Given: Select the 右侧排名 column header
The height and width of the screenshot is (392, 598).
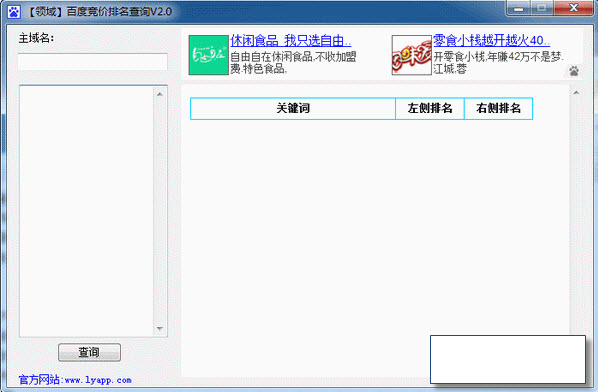Looking at the screenshot, I should 498,108.
